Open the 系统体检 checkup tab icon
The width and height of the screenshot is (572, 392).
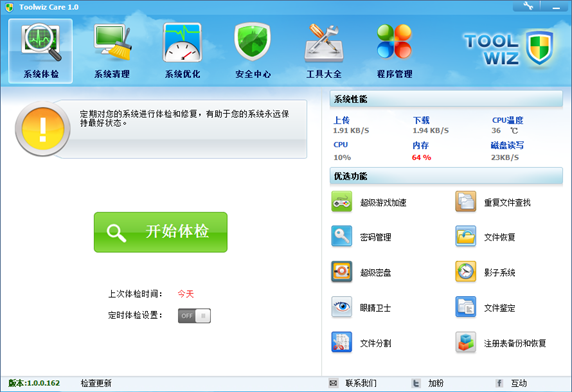(x=41, y=42)
